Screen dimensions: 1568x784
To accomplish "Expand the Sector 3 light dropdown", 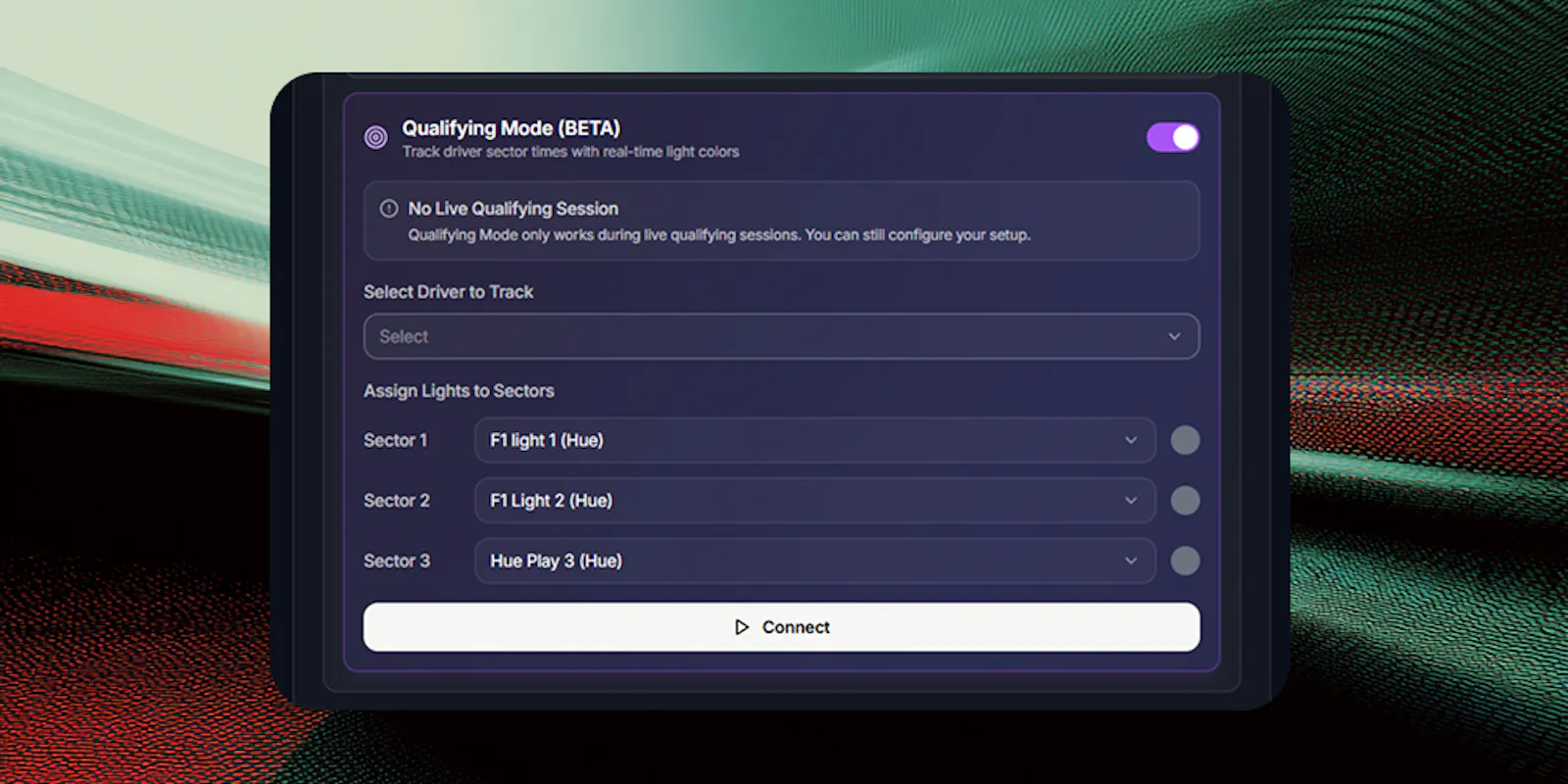I will click(x=815, y=561).
